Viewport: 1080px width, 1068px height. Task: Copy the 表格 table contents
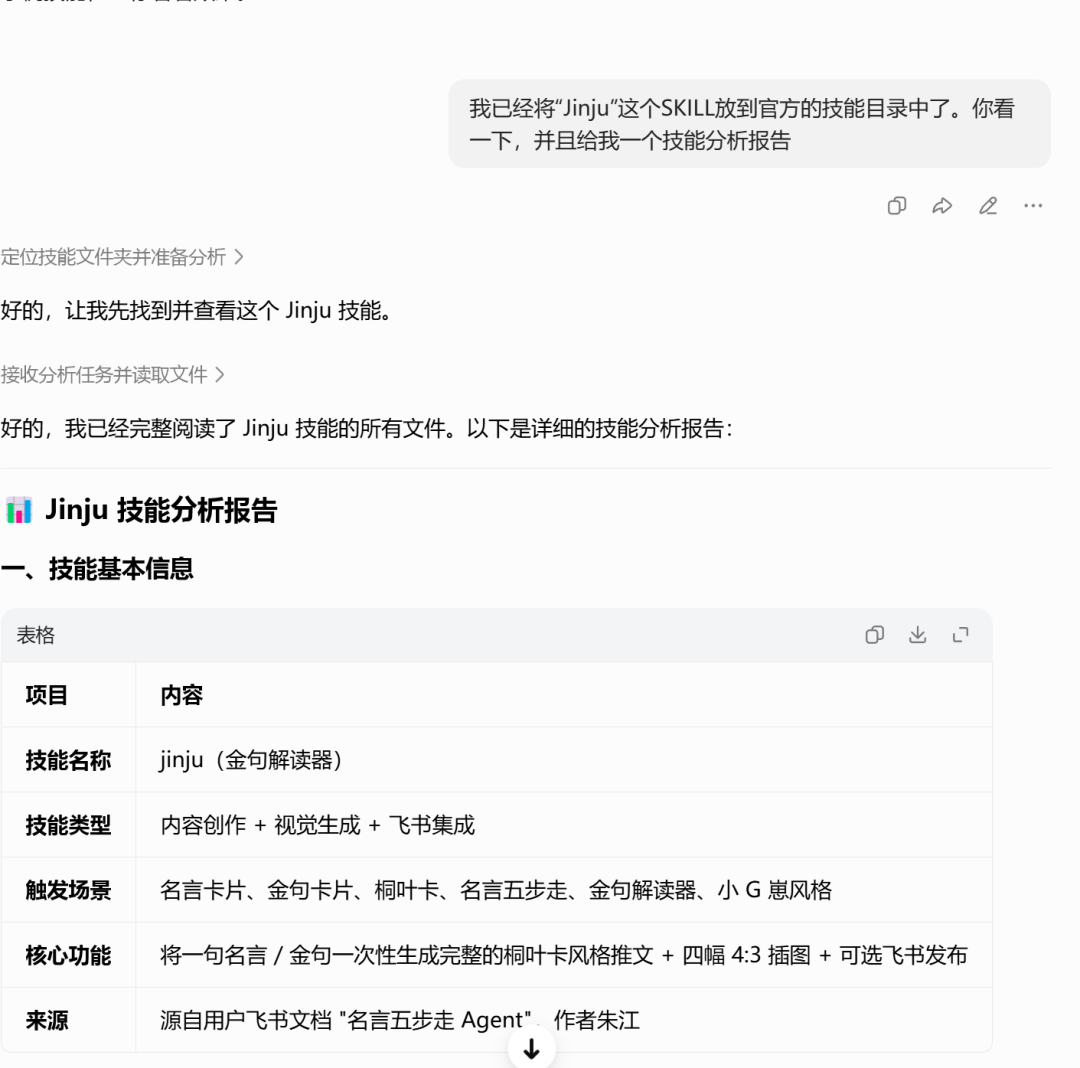point(874,635)
